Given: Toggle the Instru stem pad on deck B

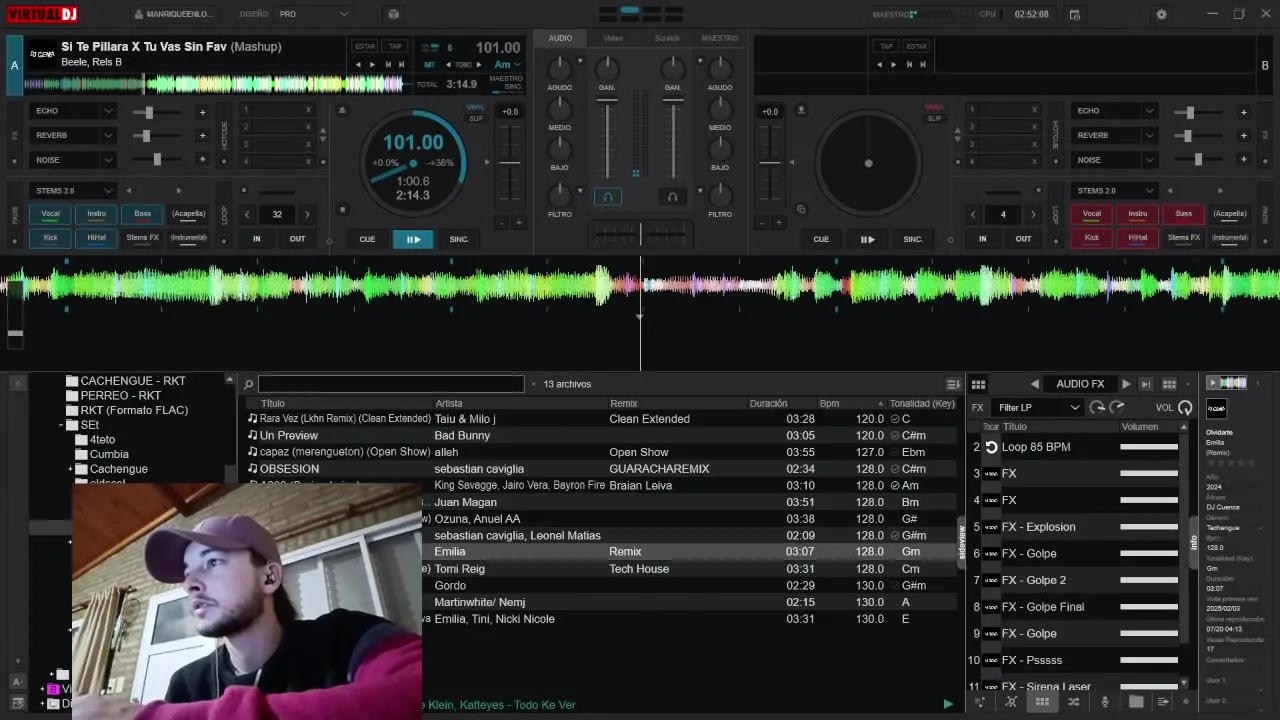Looking at the screenshot, I should 1138,214.
